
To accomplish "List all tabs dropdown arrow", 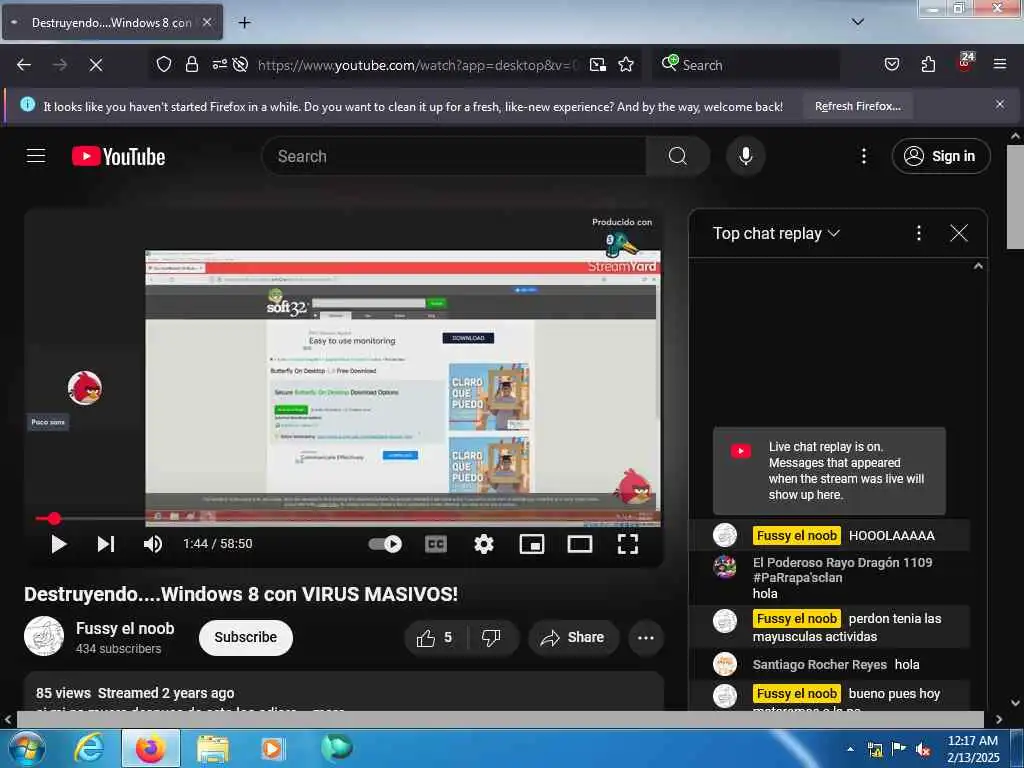I will [x=858, y=22].
